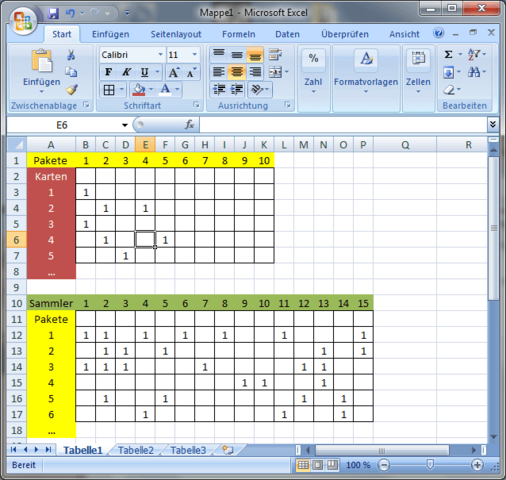Viewport: 506px width, 480px height.
Task: Open the fill color dropdown arrow
Action: point(151,89)
